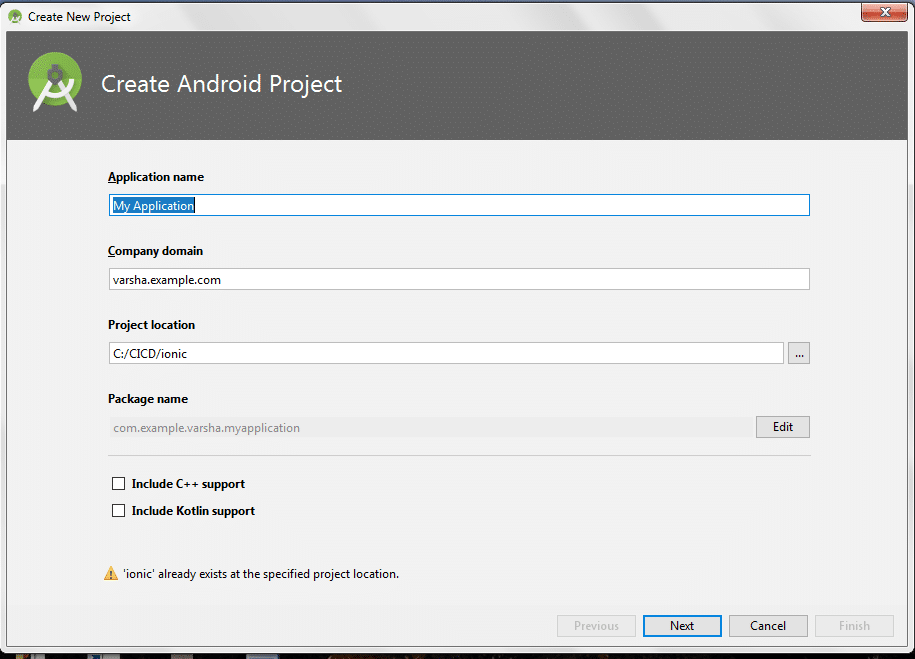Enable the Include C++ support checkbox
The image size is (915, 659).
coord(119,484)
